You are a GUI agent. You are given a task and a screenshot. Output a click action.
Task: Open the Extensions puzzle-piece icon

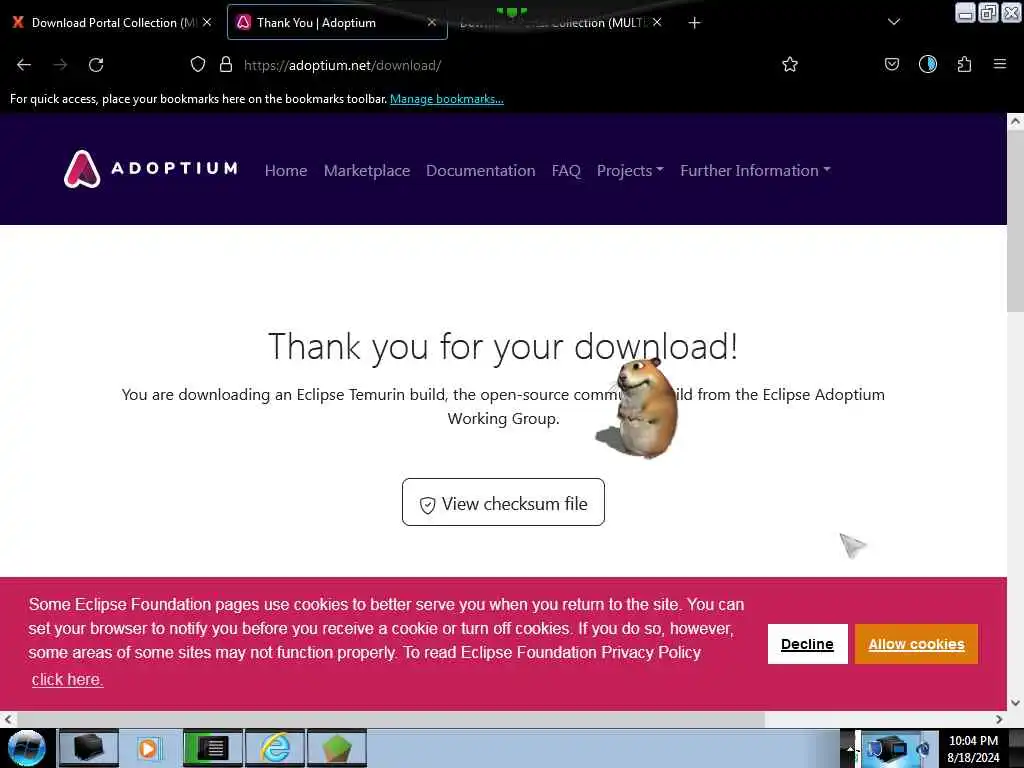coord(965,64)
